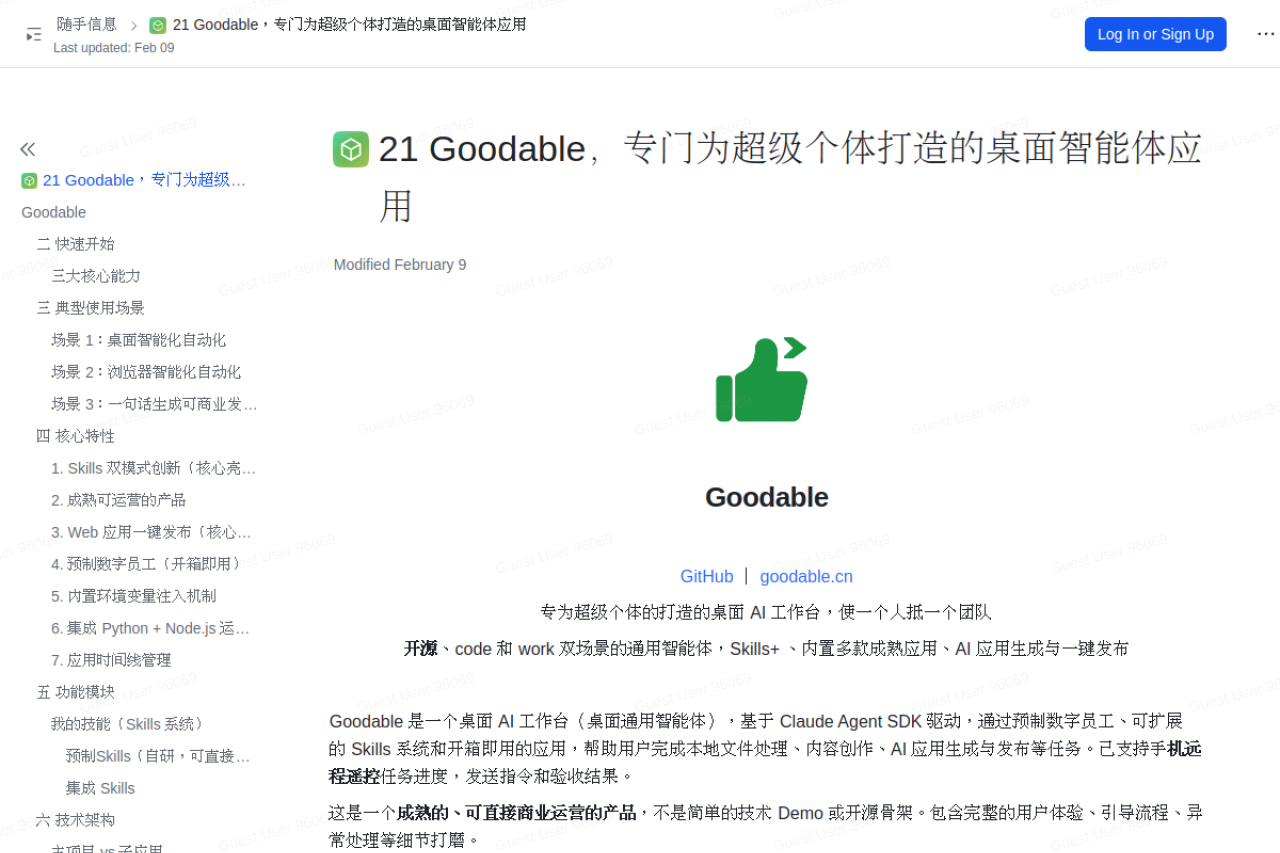Open 2. 成熟可运营的产品 outline item
Screen dimensions: 1280x853
(118, 500)
